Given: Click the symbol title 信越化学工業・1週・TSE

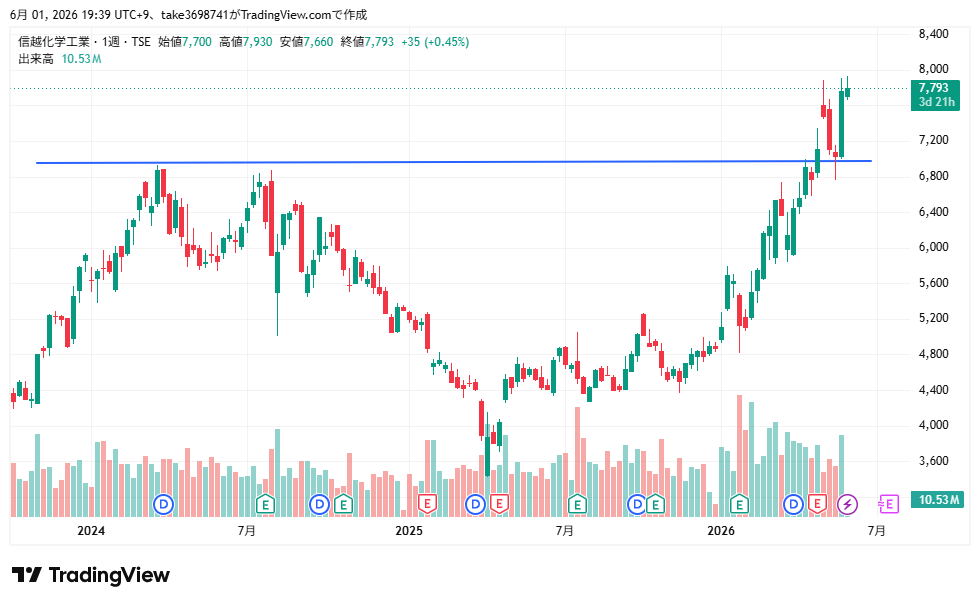Looking at the screenshot, I should [84, 42].
